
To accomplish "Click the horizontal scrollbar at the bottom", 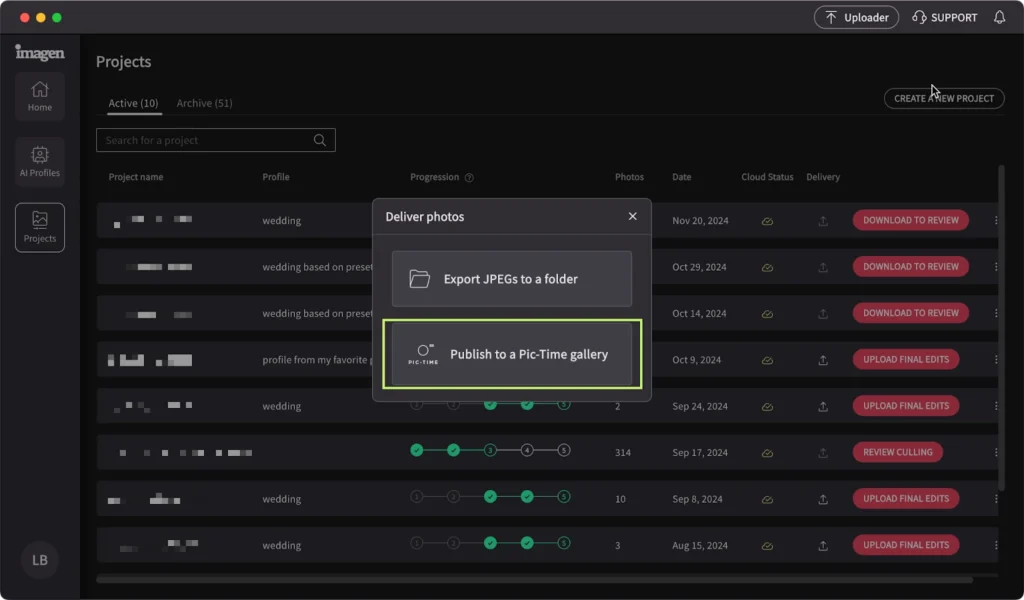I will [x=534, y=579].
